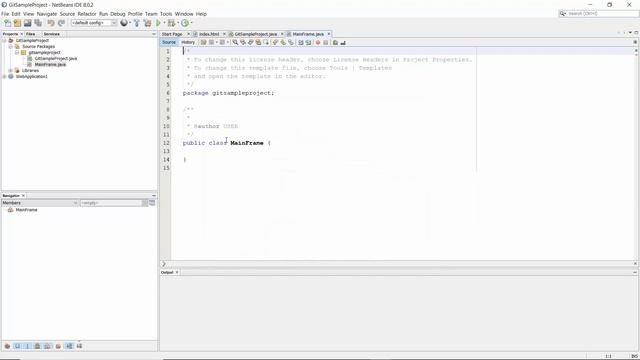Collapse the GitSampleProject tree node
Image resolution: width=640 pixels, height=360 pixels.
click(x=4, y=40)
